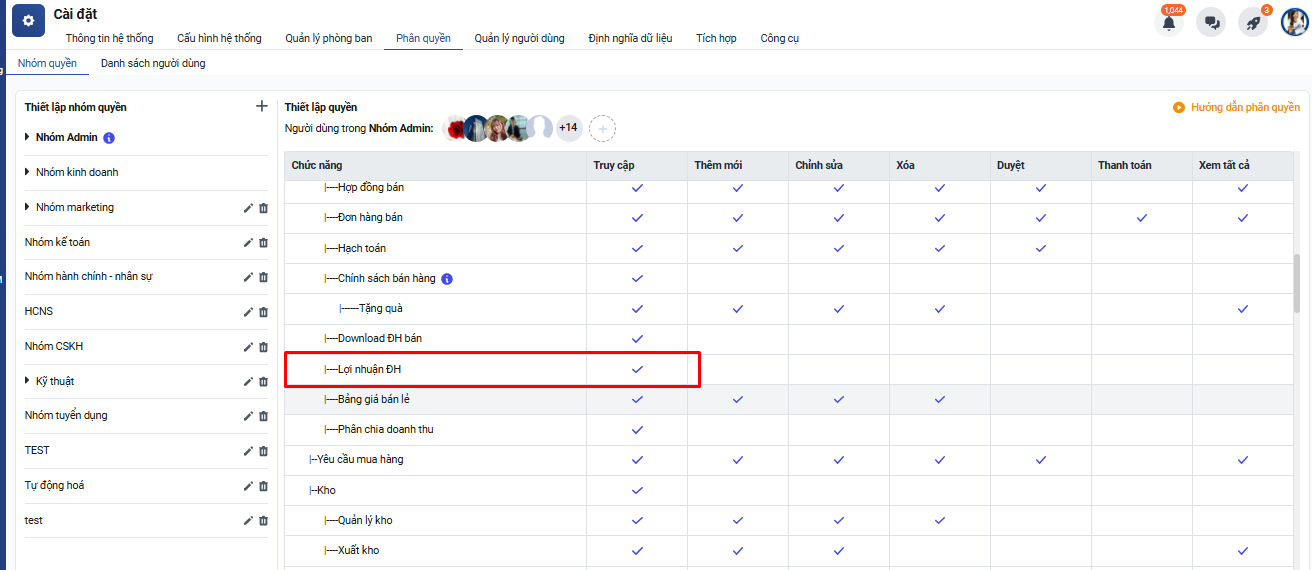
Task: Open the Hướng dẫn phân quyền guide link
Action: (1236, 107)
